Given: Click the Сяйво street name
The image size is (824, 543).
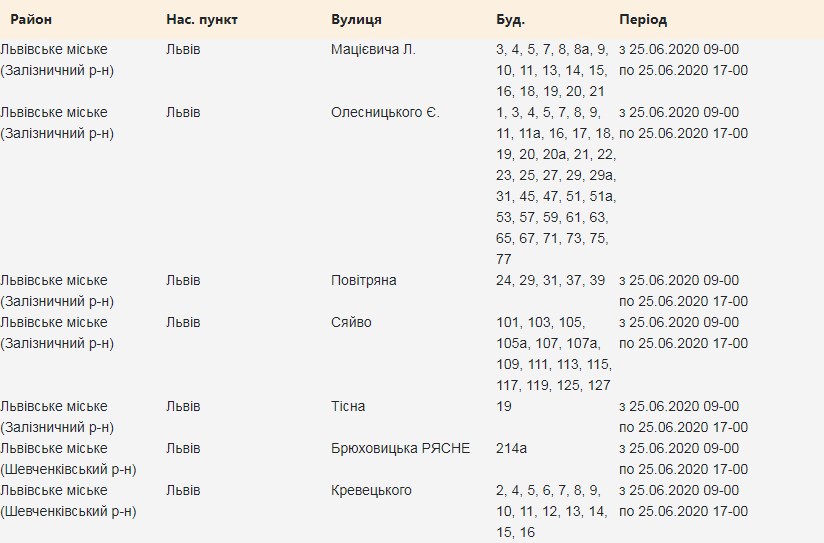Looking at the screenshot, I should 351,322.
